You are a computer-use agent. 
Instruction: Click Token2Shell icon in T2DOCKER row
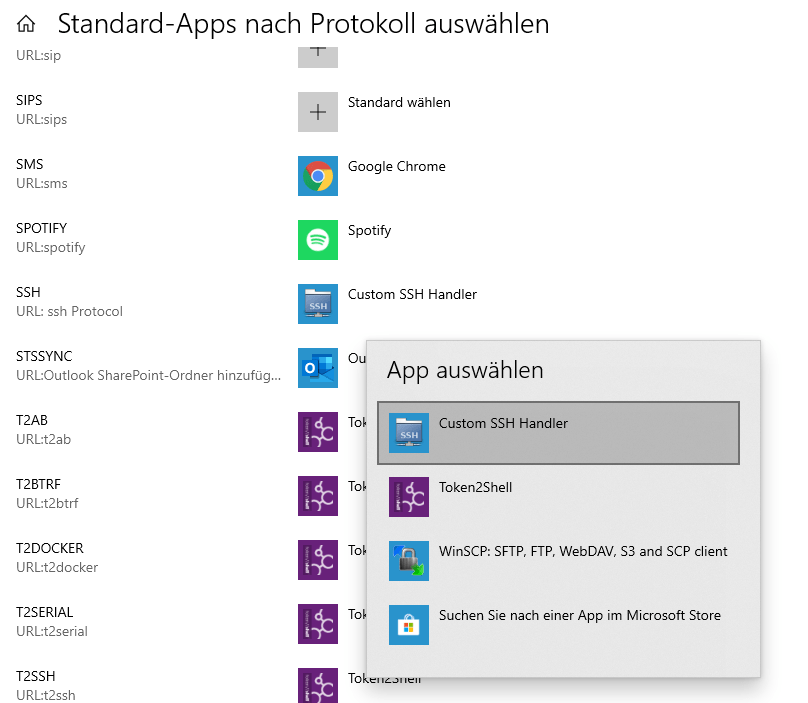click(317, 560)
